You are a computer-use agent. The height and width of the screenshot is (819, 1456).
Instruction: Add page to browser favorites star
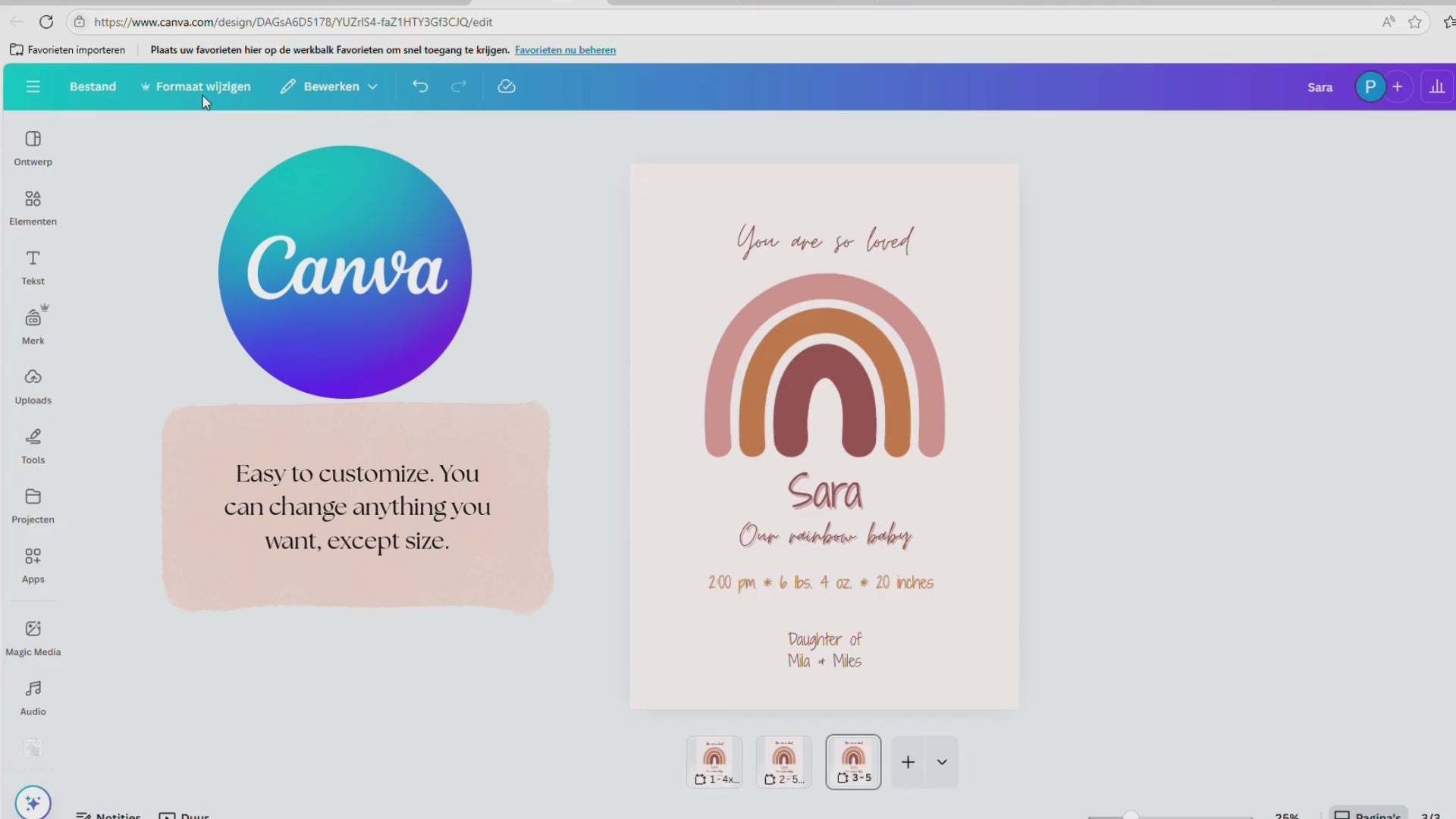point(1415,22)
